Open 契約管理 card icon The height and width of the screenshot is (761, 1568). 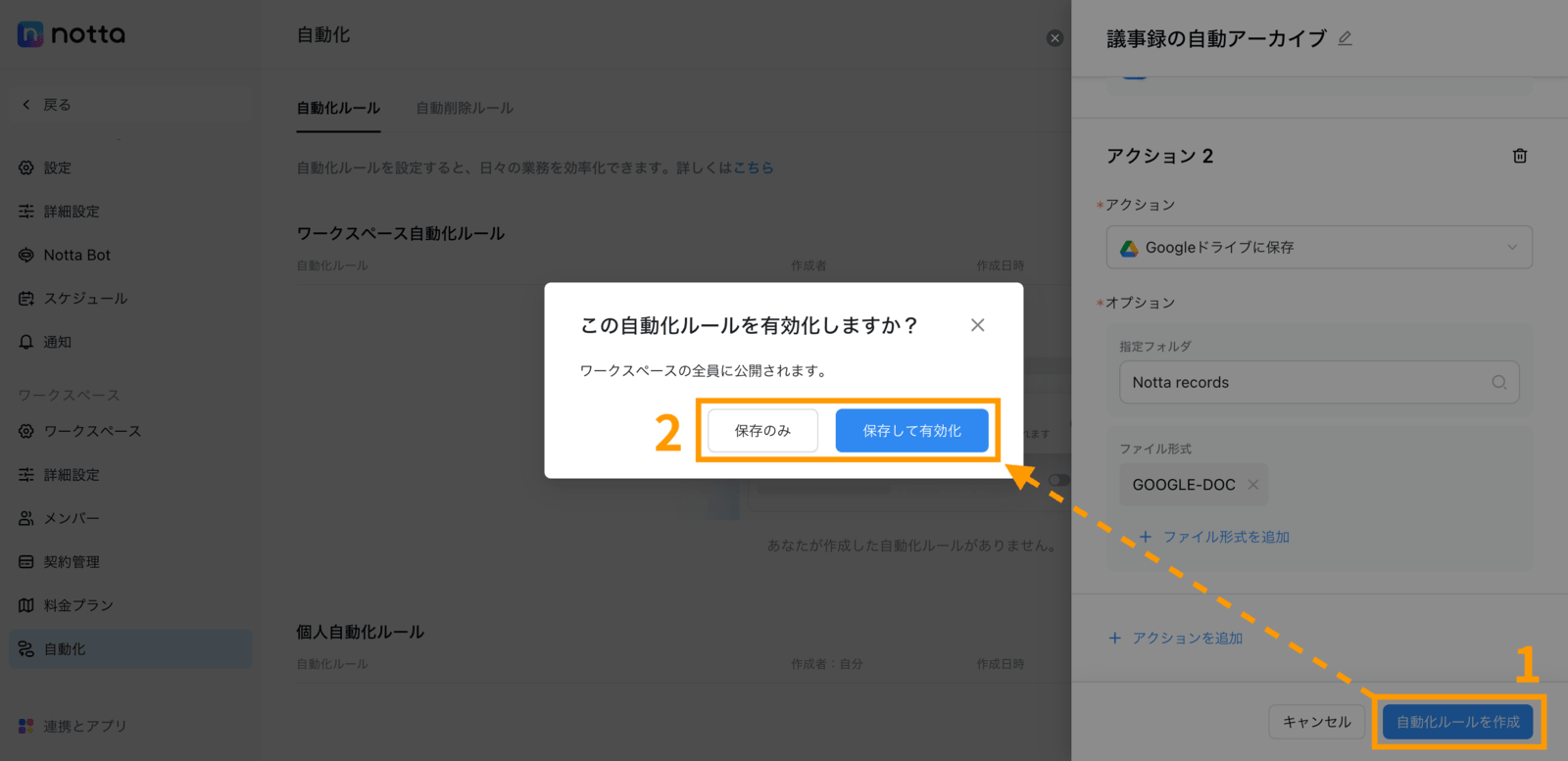point(26,562)
